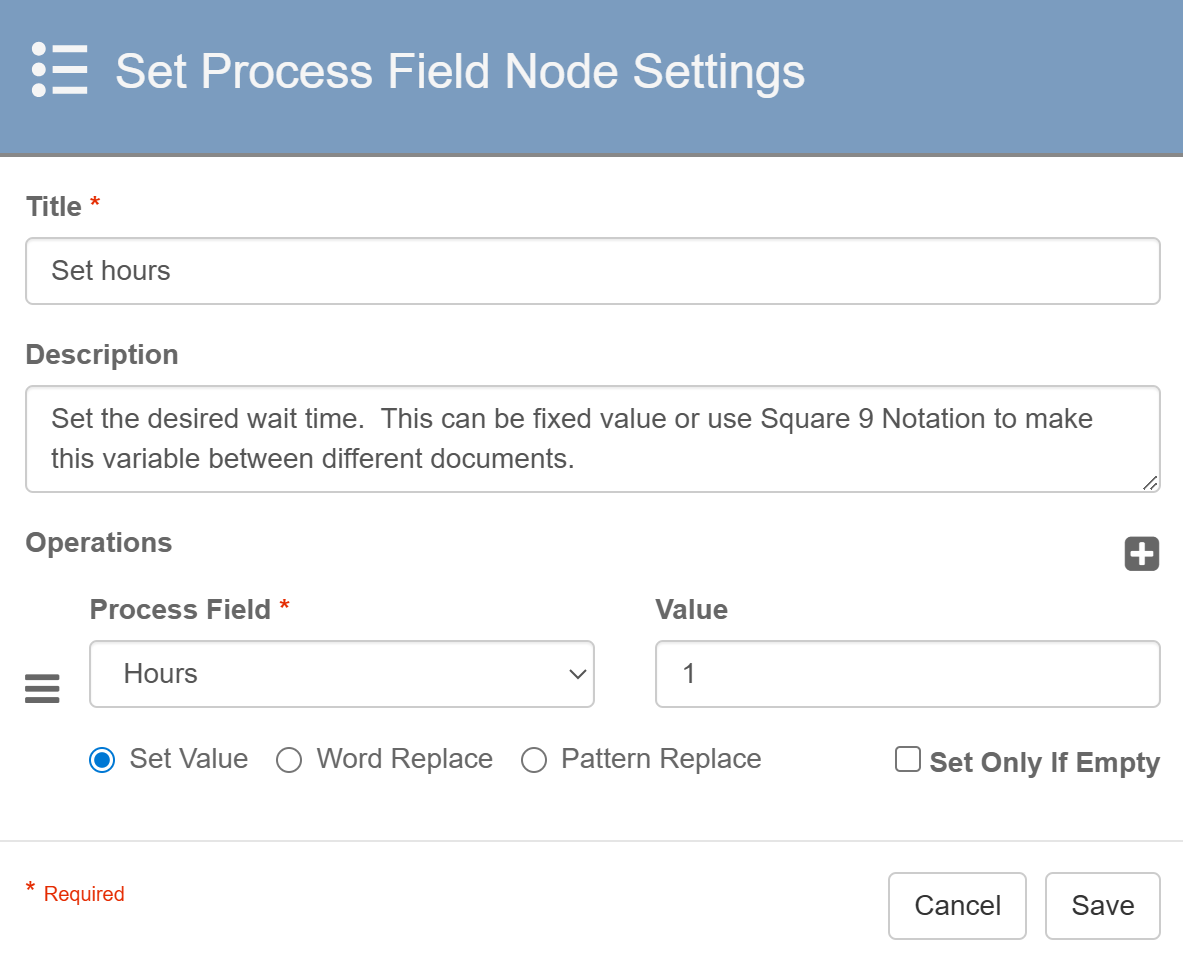Click the list icon in the header
Screen dimensions: 1183x960
click(x=59, y=70)
